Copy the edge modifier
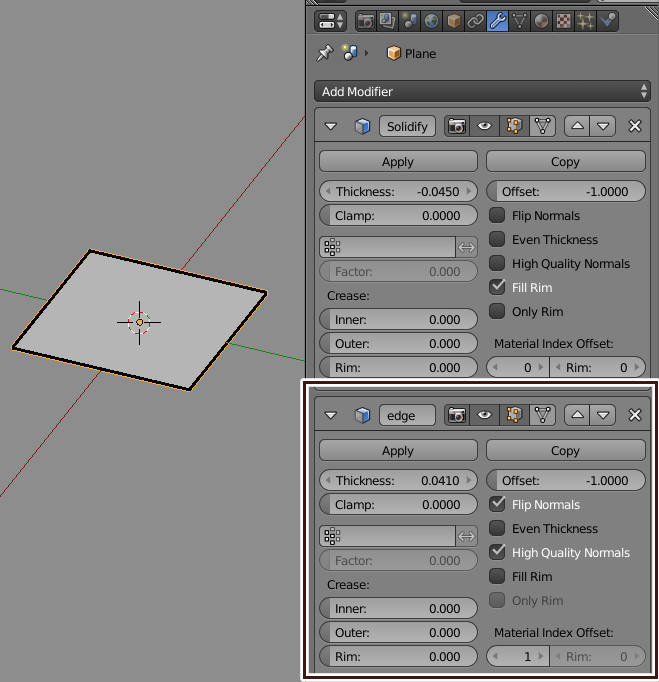 tap(565, 451)
